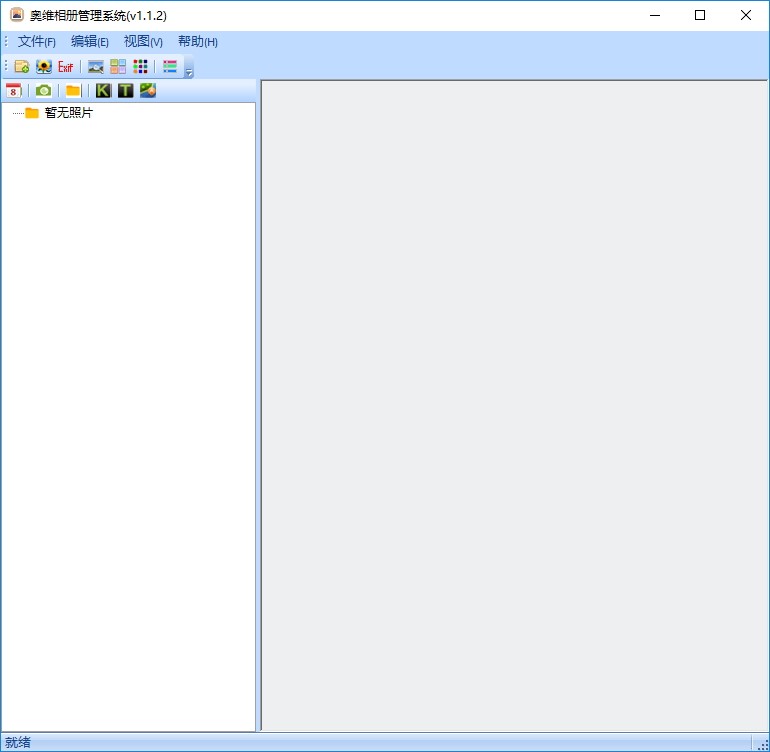
Task: Click the sunflower photo toolbar icon
Action: click(44, 66)
